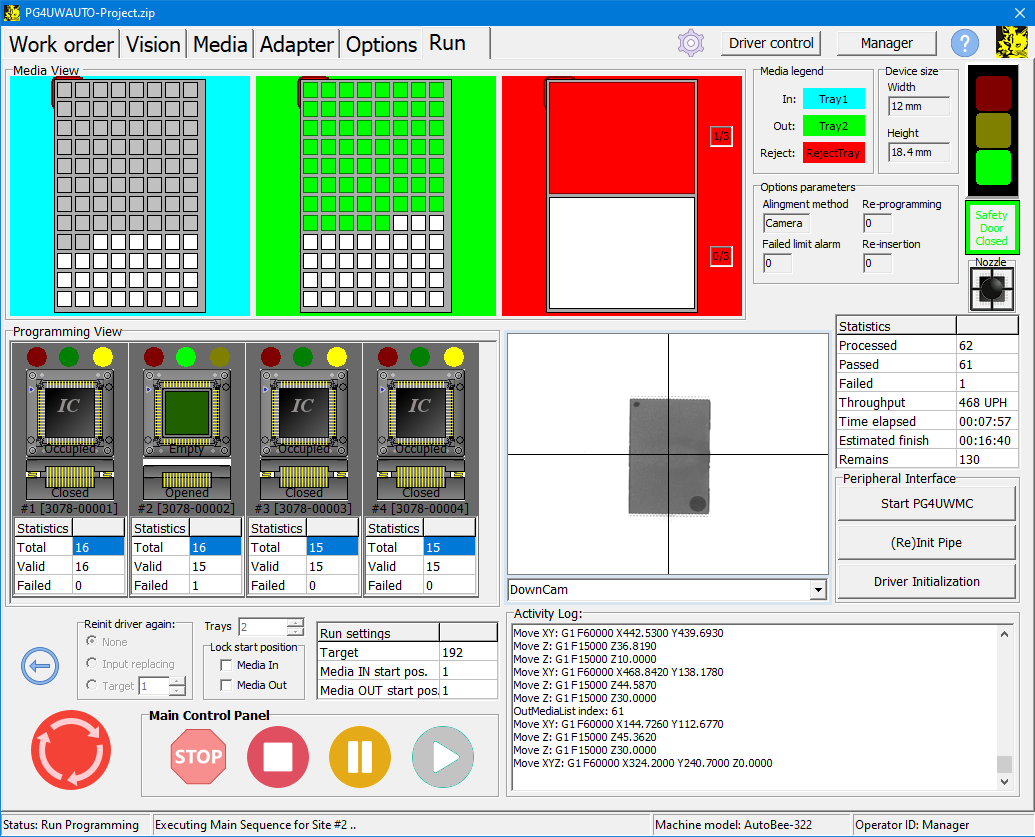Enable the Media In lock checkbox
1035x837 pixels.
[x=227, y=665]
